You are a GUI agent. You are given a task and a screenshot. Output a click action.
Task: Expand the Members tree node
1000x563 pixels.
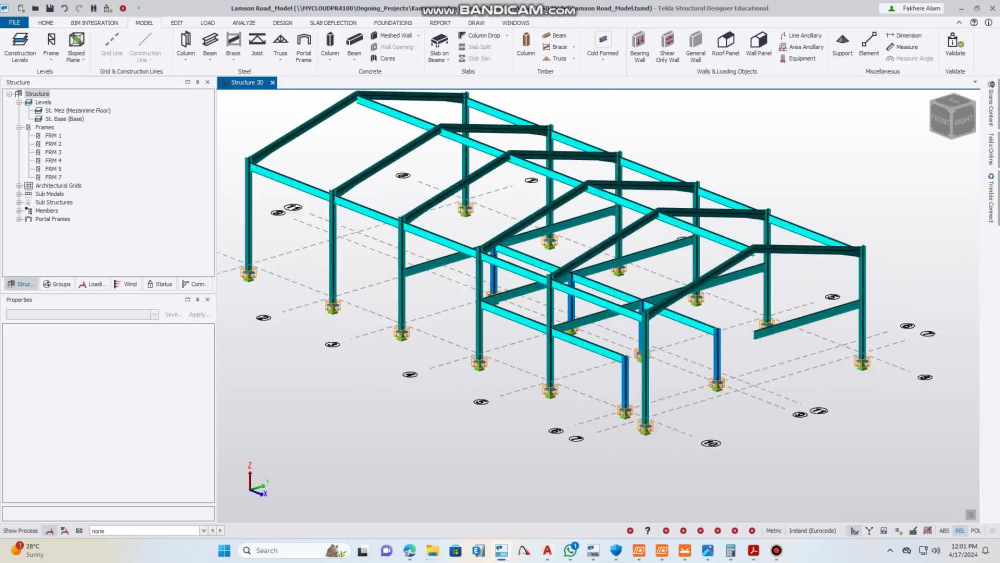click(x=19, y=210)
